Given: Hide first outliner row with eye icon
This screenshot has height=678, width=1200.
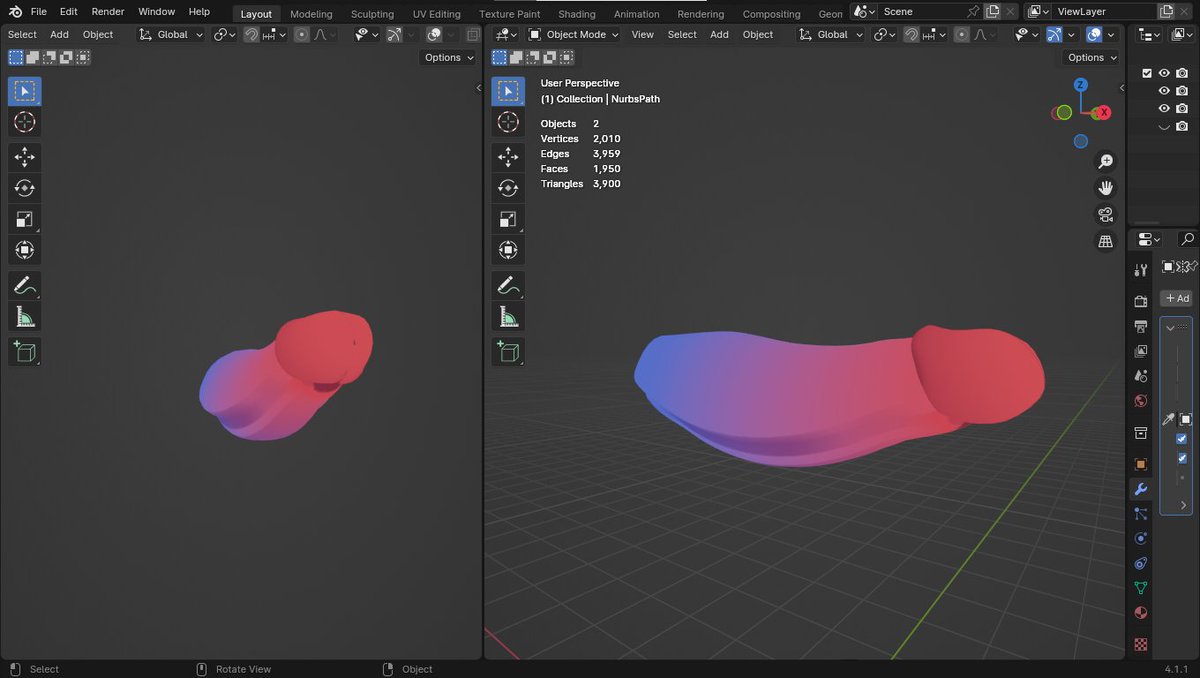Looking at the screenshot, I should point(1164,73).
